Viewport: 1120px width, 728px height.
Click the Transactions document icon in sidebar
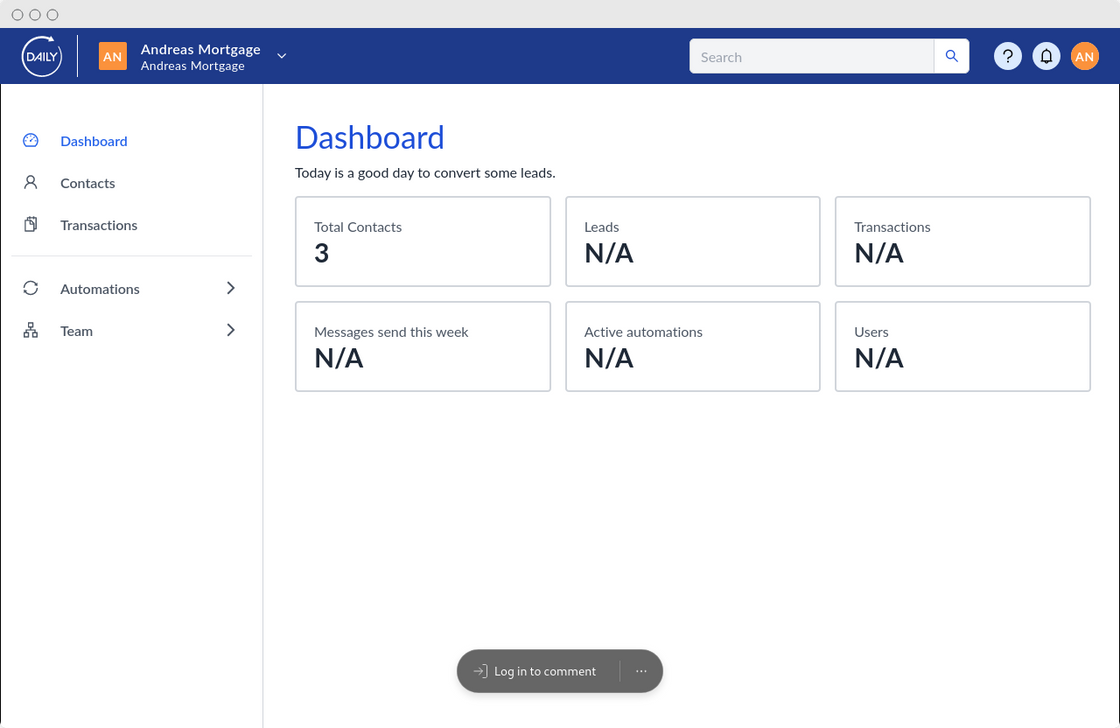click(31, 225)
